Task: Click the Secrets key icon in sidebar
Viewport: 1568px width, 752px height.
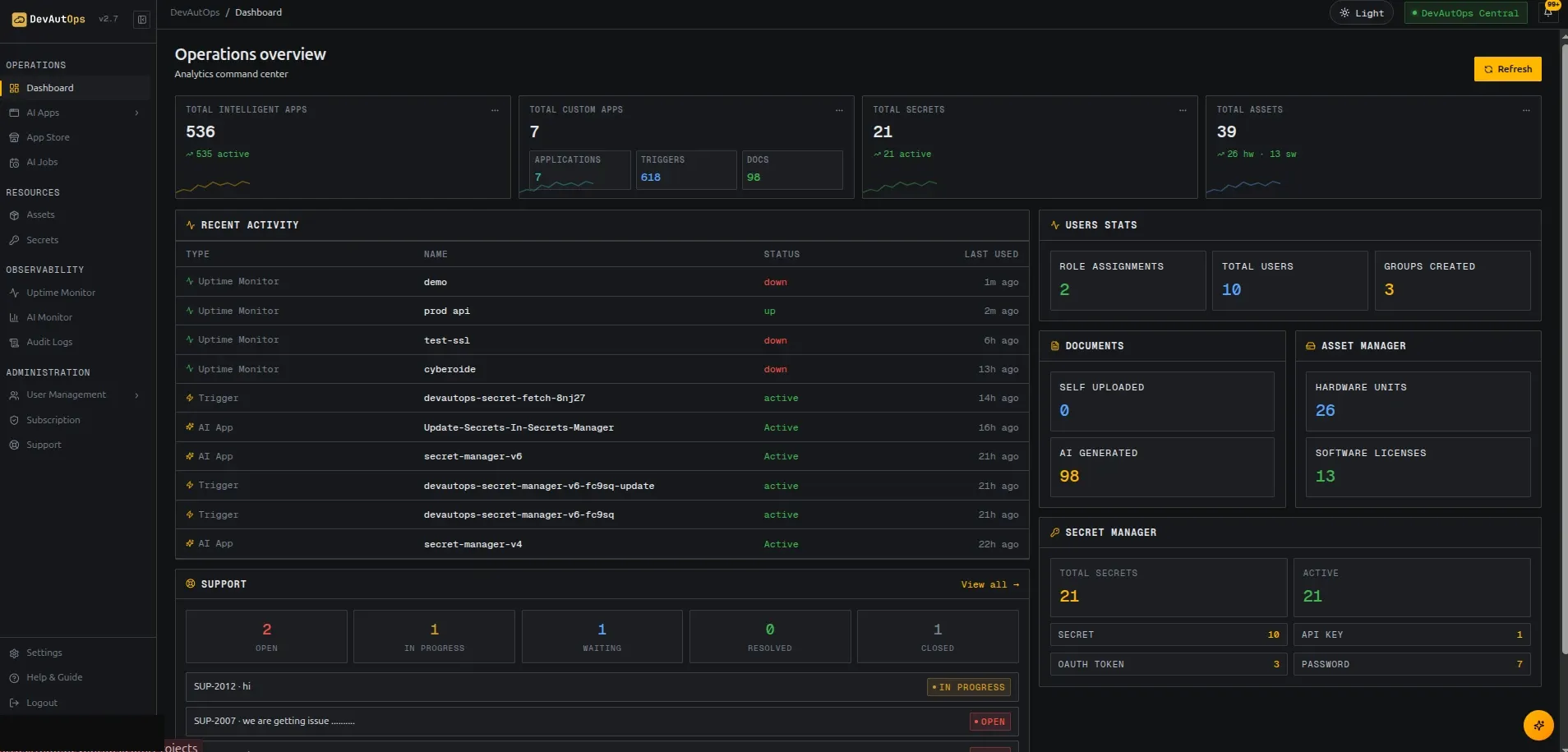Action: (14, 240)
